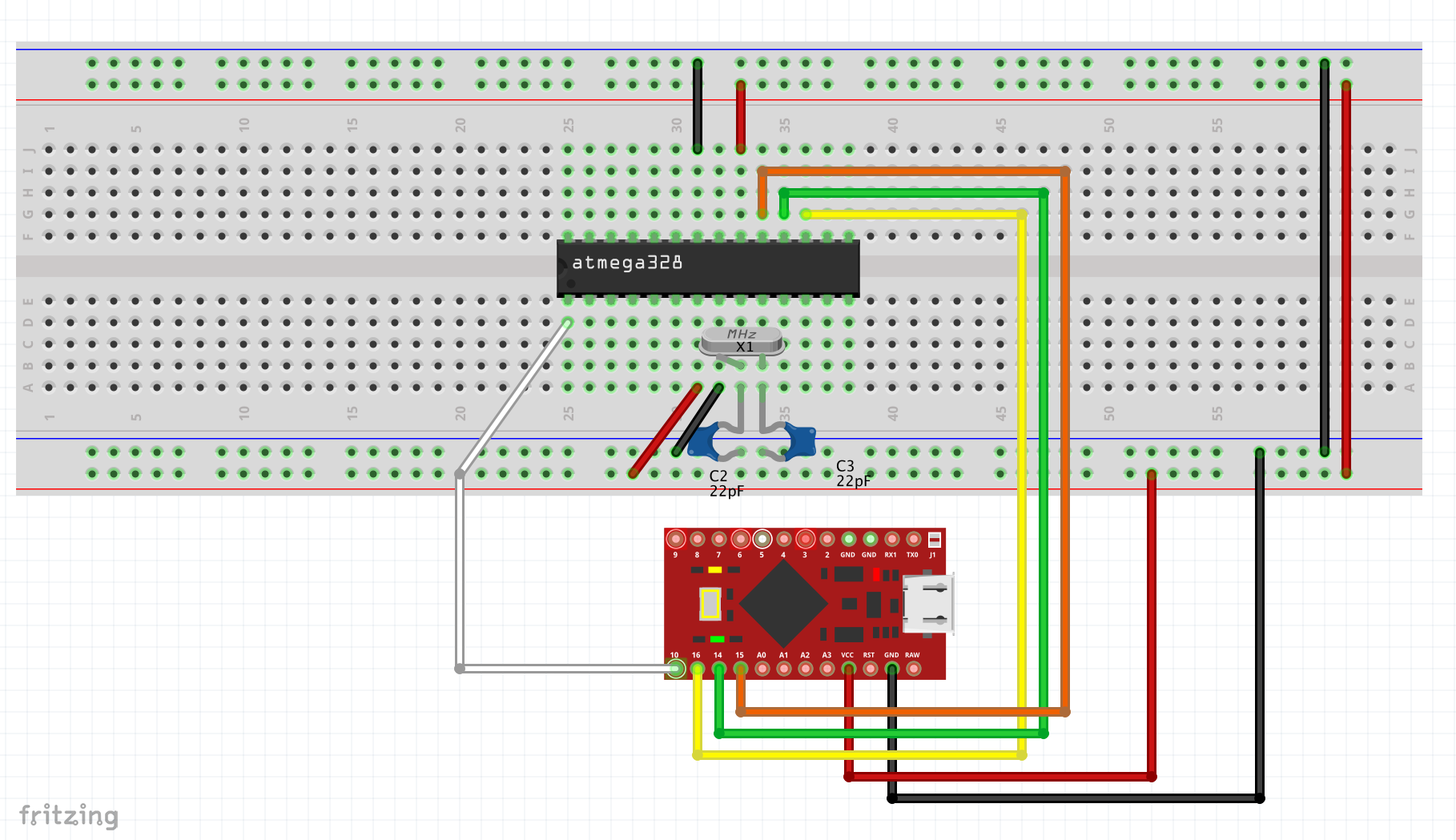The height and width of the screenshot is (840, 1456).
Task: Select the diagonal black wire beside capacitor C2
Action: [698, 420]
